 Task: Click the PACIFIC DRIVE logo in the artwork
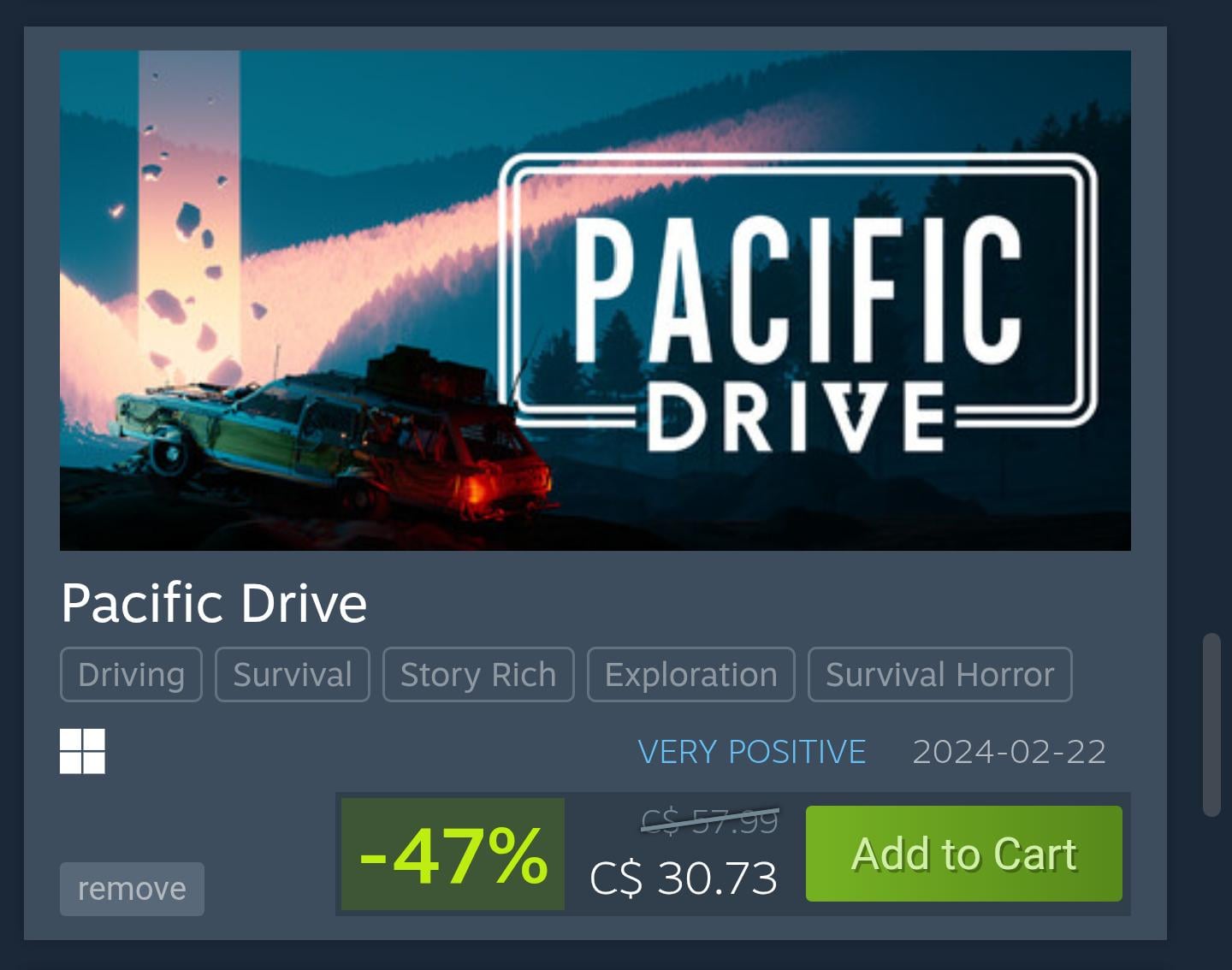(x=797, y=305)
